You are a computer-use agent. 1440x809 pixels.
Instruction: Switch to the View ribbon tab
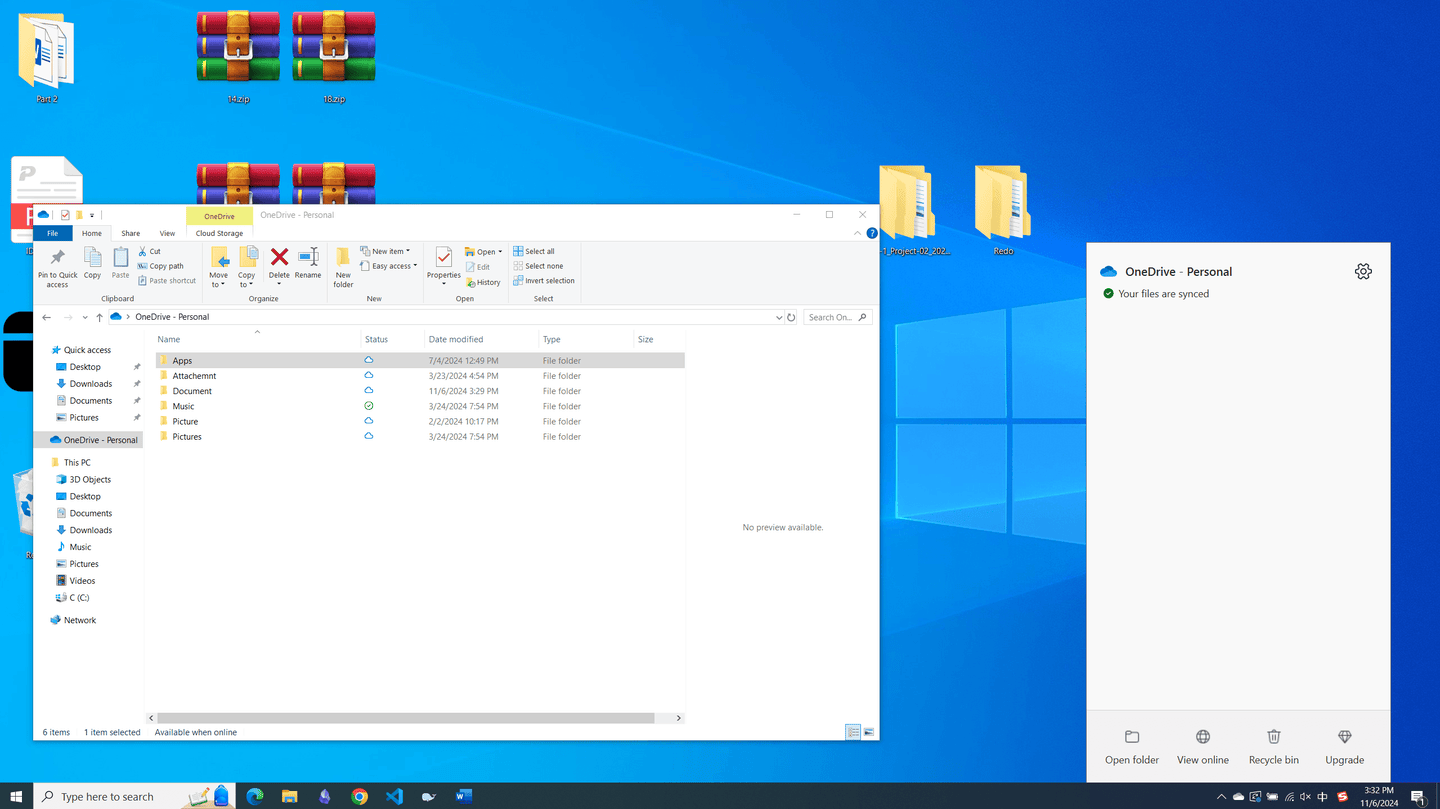pyautogui.click(x=167, y=233)
